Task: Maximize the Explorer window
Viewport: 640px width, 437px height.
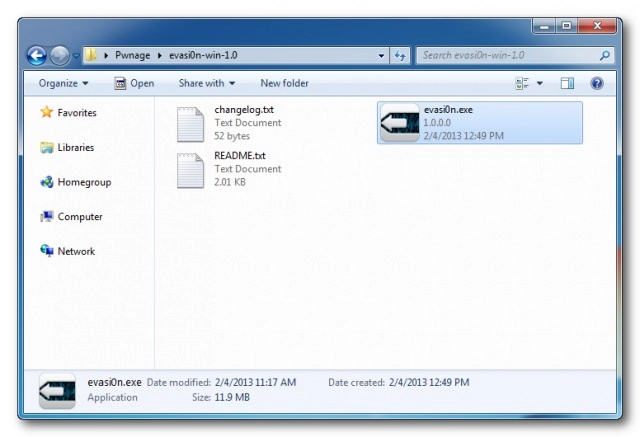Action: tap(567, 26)
